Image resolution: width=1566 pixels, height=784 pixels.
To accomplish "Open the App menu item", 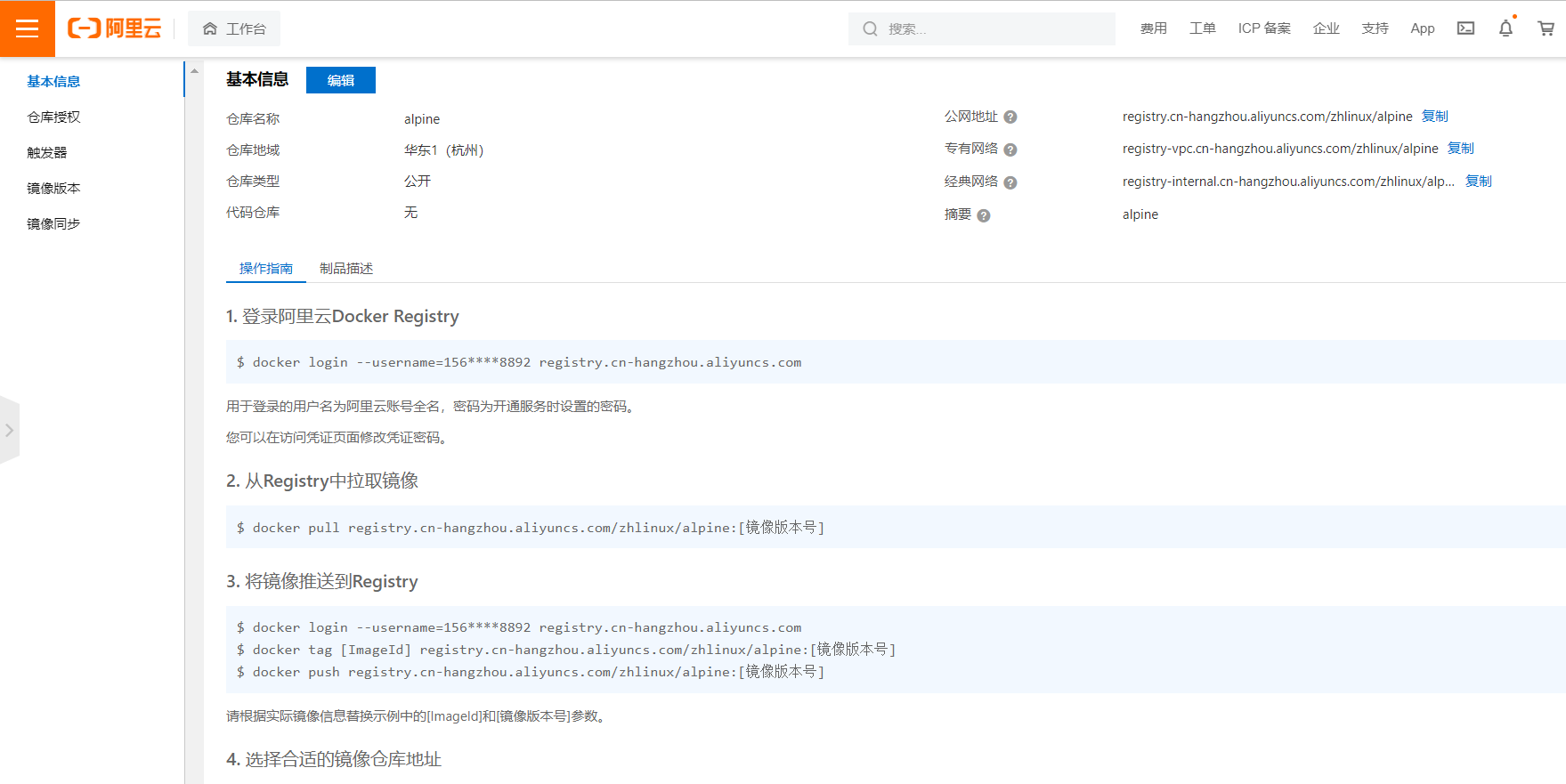I will point(1423,28).
